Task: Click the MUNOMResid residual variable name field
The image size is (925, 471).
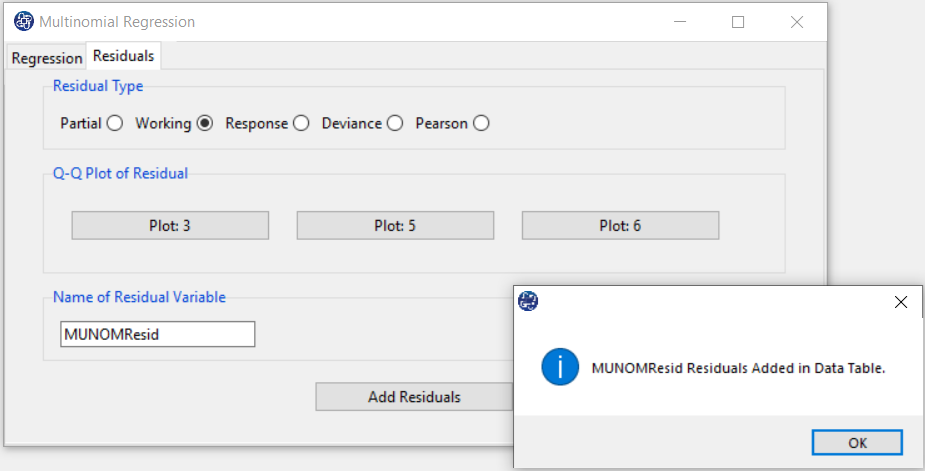Action: point(158,334)
